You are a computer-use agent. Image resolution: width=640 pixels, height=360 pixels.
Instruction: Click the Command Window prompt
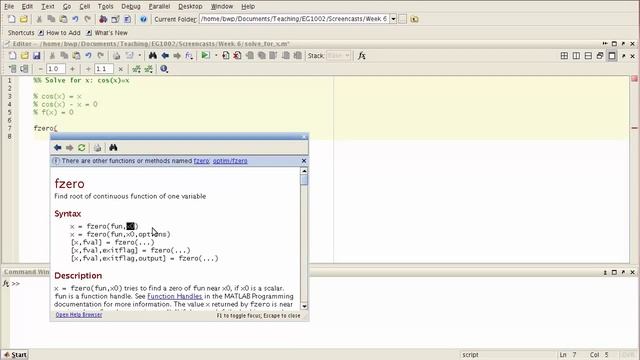click(16, 283)
